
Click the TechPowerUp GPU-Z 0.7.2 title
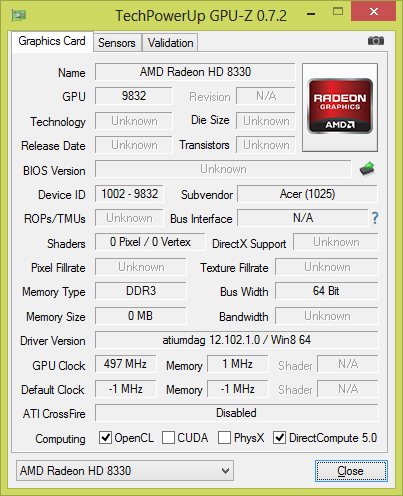(x=201, y=16)
